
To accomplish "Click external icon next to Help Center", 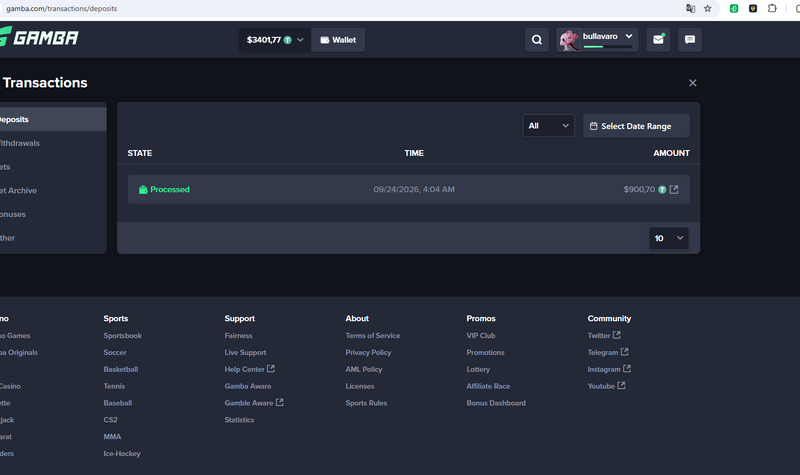I will pyautogui.click(x=271, y=368).
